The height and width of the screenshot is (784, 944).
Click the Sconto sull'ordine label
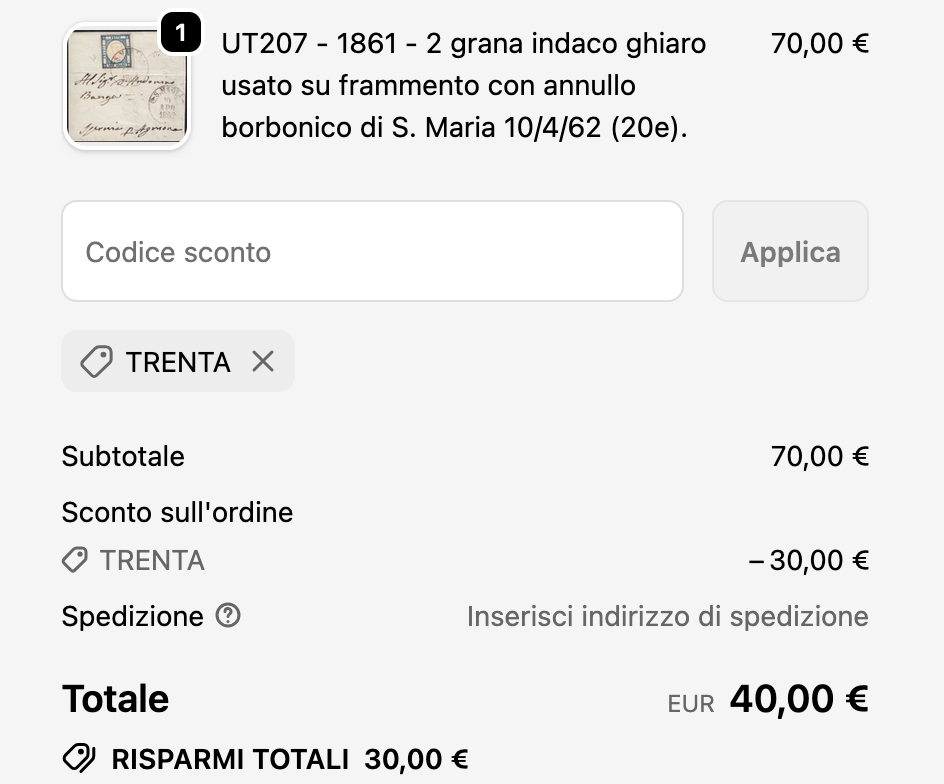click(177, 513)
